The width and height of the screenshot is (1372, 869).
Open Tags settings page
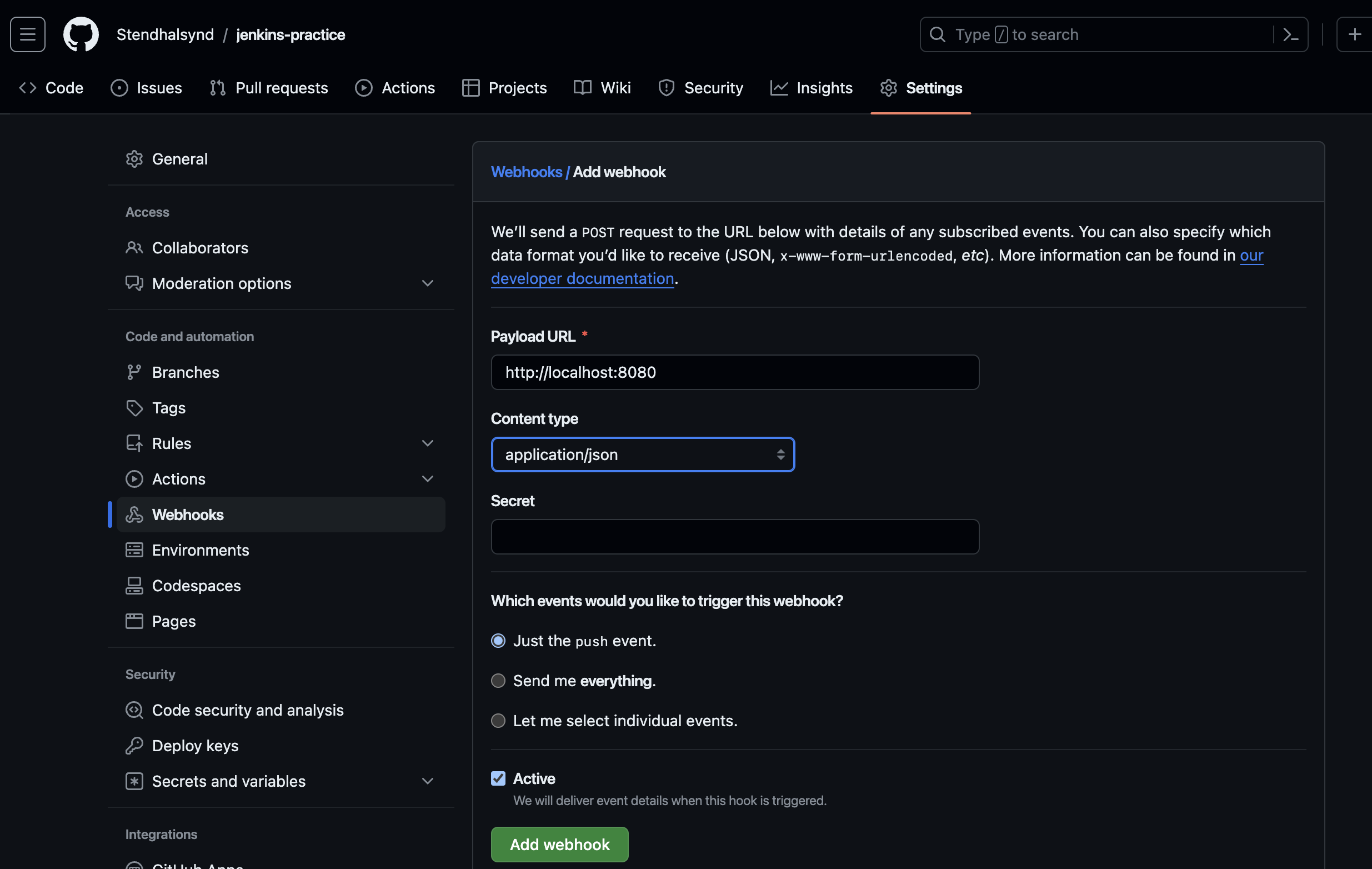click(281, 408)
